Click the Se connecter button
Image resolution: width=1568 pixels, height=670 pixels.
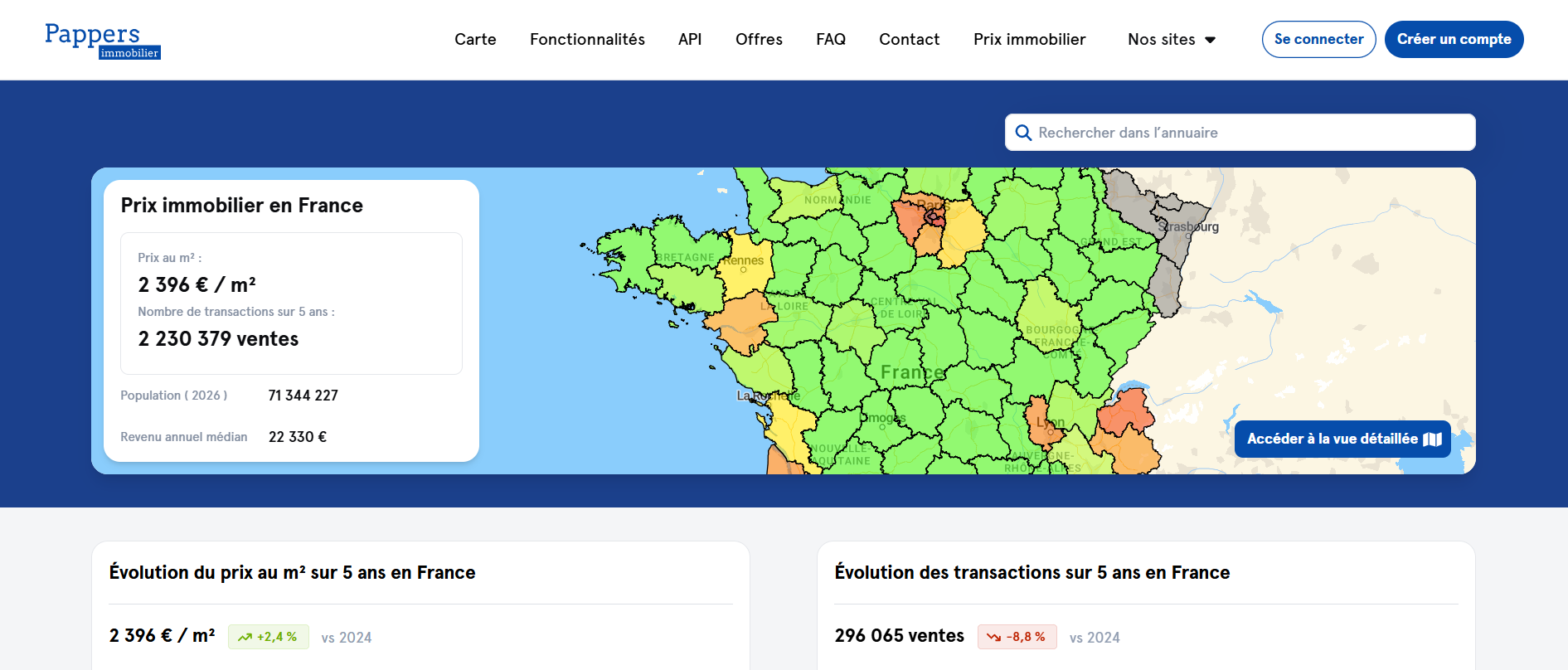click(x=1318, y=39)
